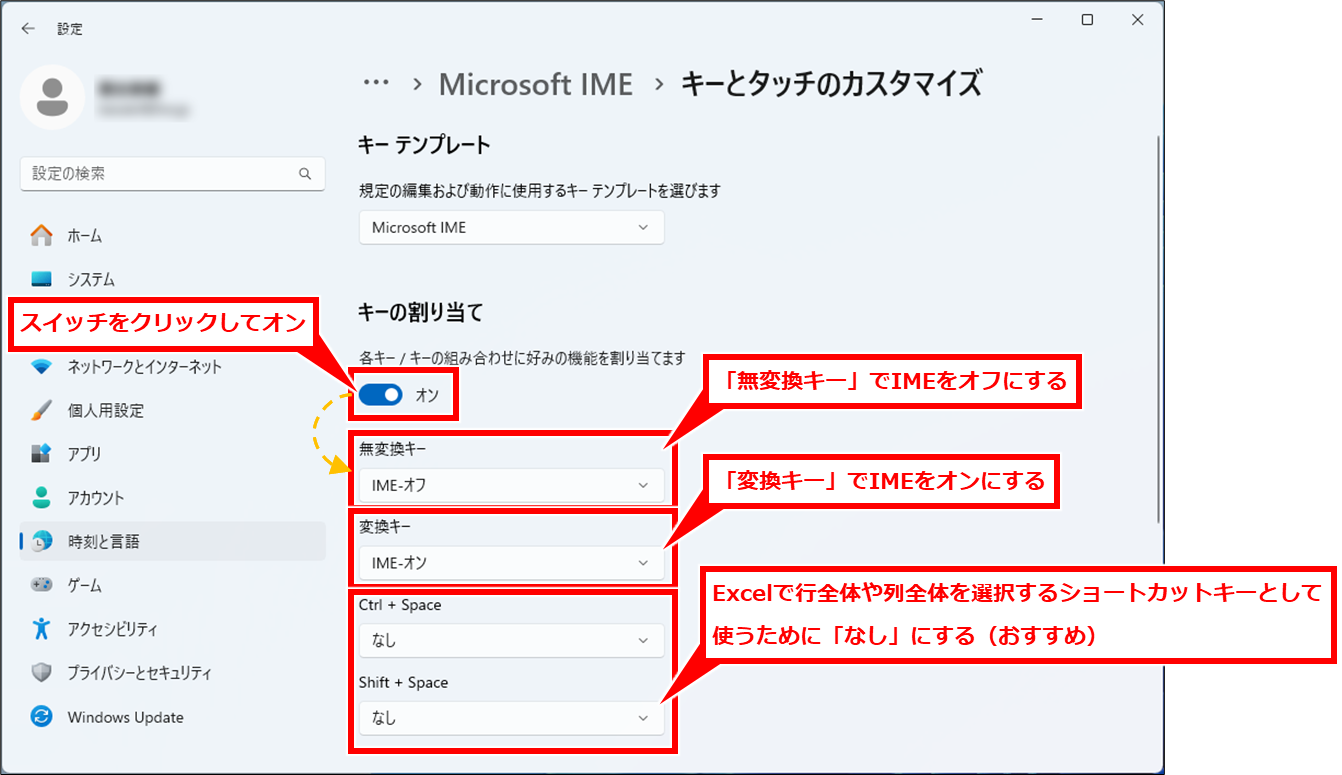This screenshot has width=1342, height=775.
Task: Select the System monitor icon
Action: [x=41, y=279]
